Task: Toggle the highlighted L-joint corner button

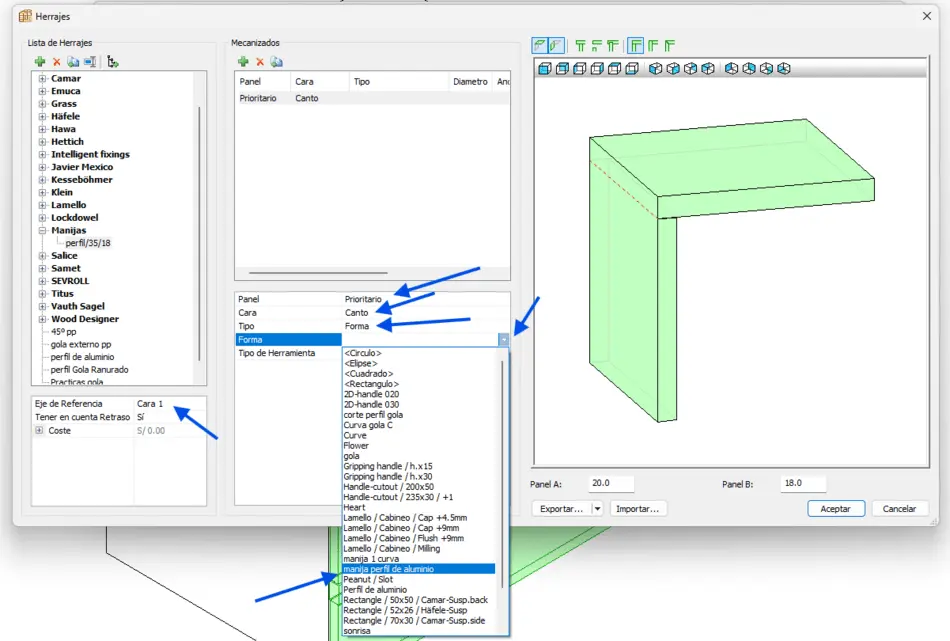Action: [x=635, y=46]
